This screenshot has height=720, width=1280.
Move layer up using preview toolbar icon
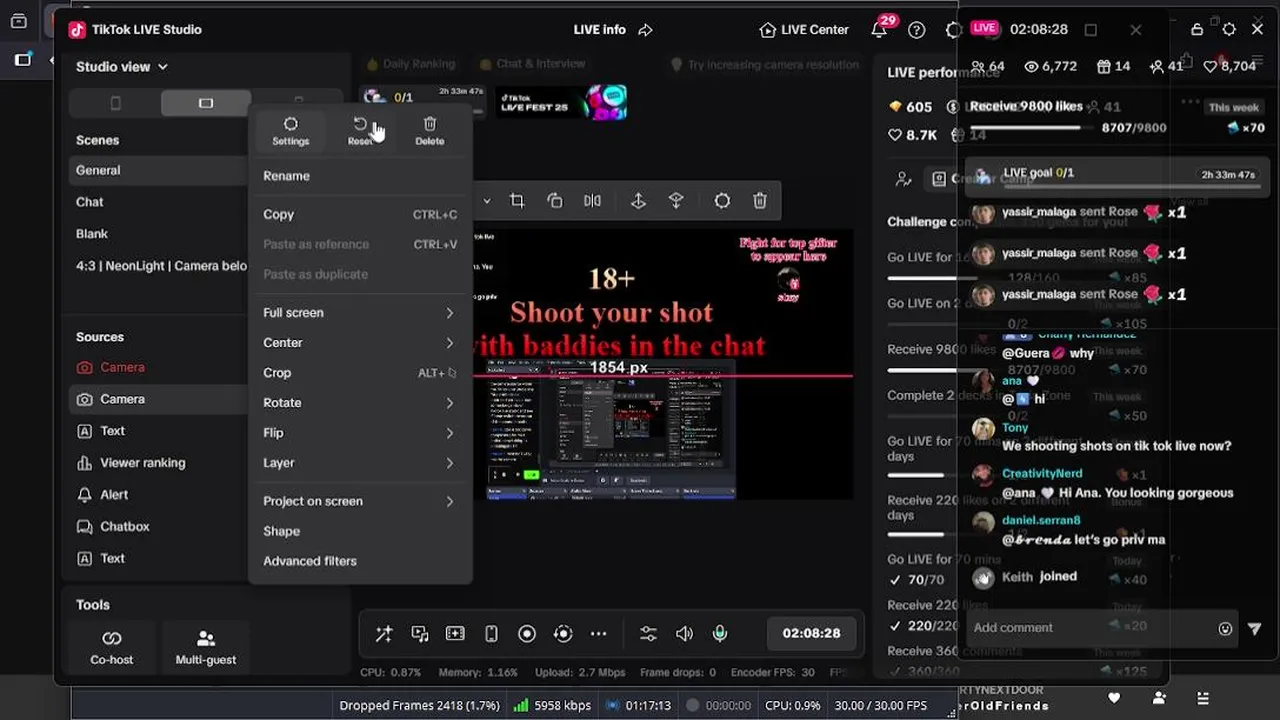638,201
